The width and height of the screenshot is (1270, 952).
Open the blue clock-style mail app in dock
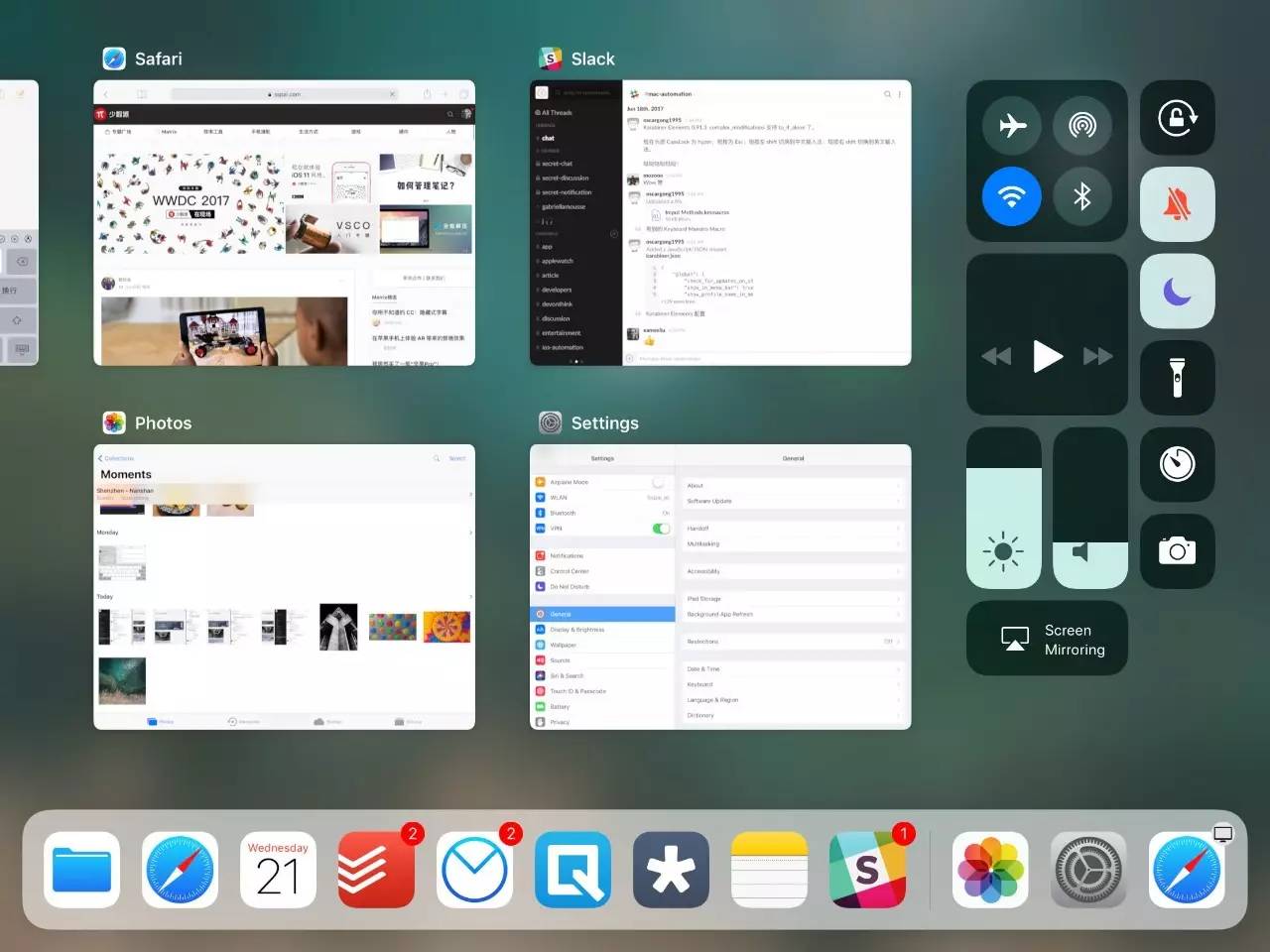[474, 870]
